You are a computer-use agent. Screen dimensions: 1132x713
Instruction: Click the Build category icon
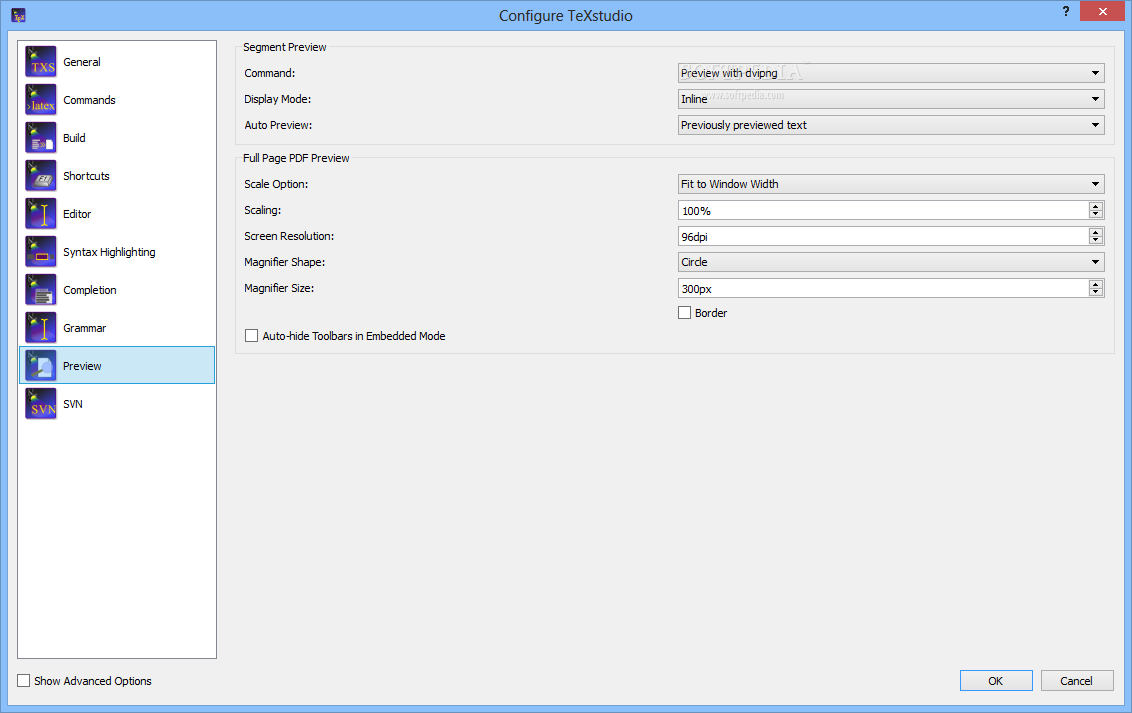[x=40, y=138]
